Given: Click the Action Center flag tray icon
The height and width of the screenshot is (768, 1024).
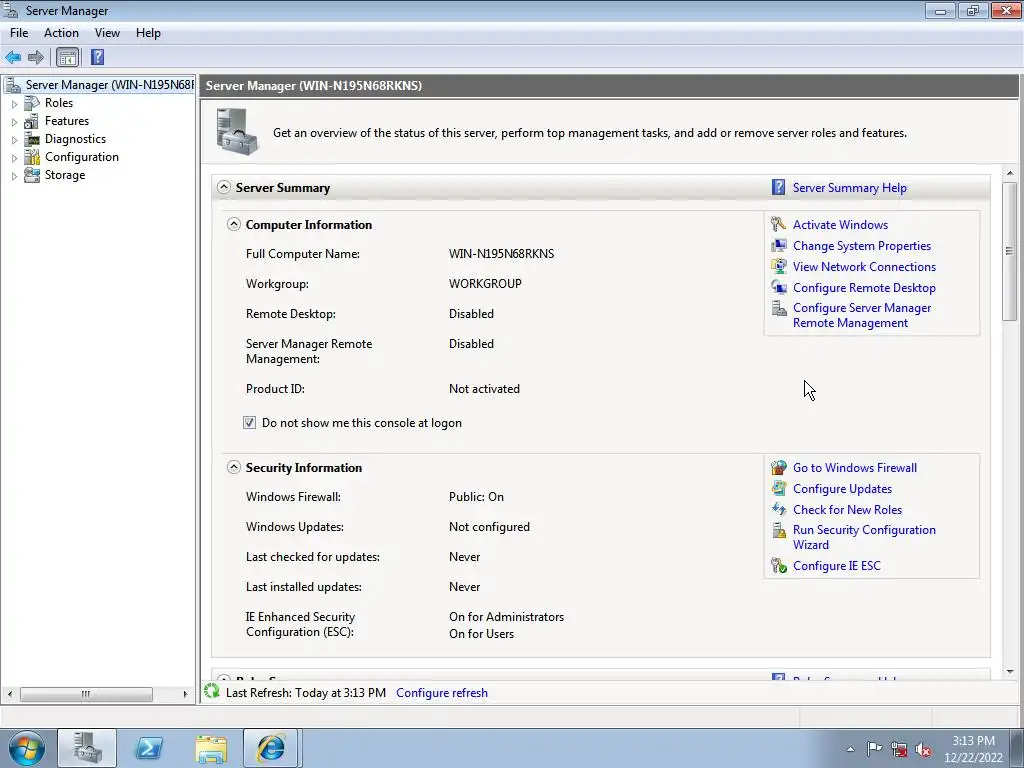Looking at the screenshot, I should (x=874, y=749).
